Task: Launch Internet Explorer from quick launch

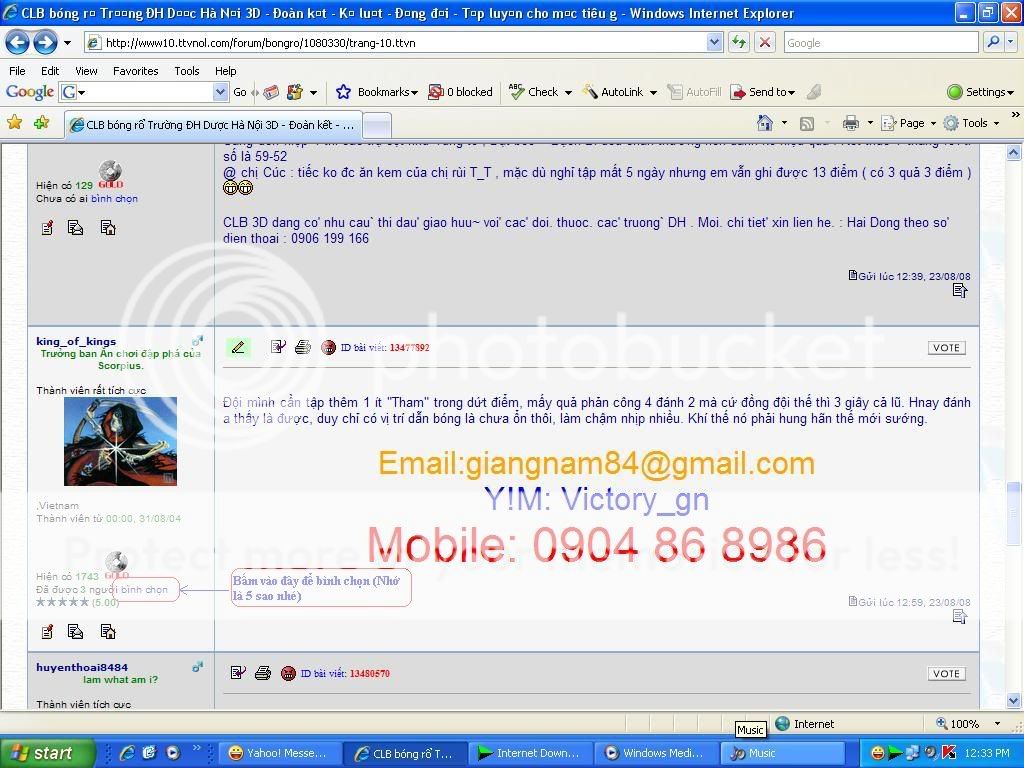Action: pos(127,753)
